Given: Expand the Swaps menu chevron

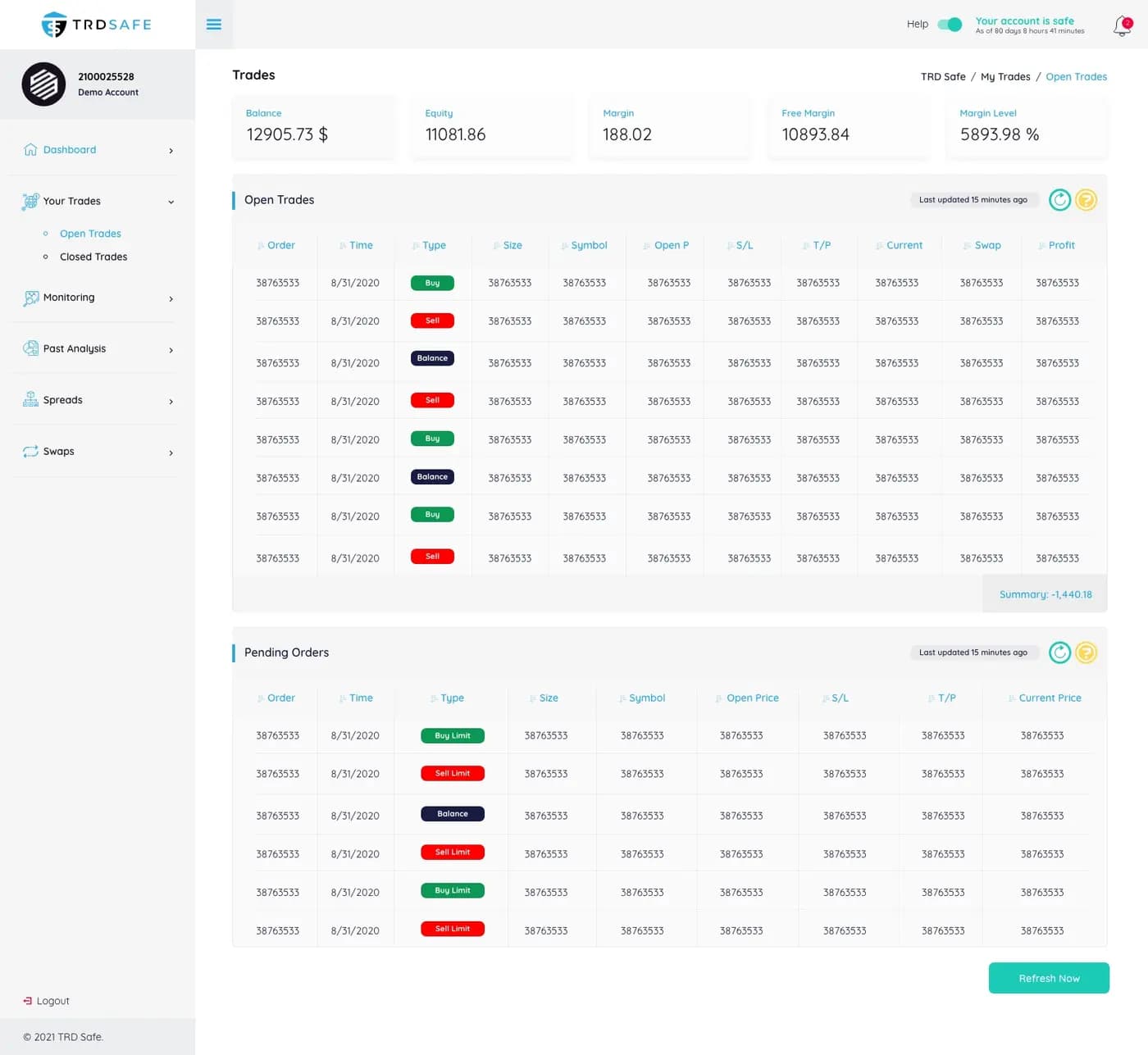Looking at the screenshot, I should click(171, 452).
